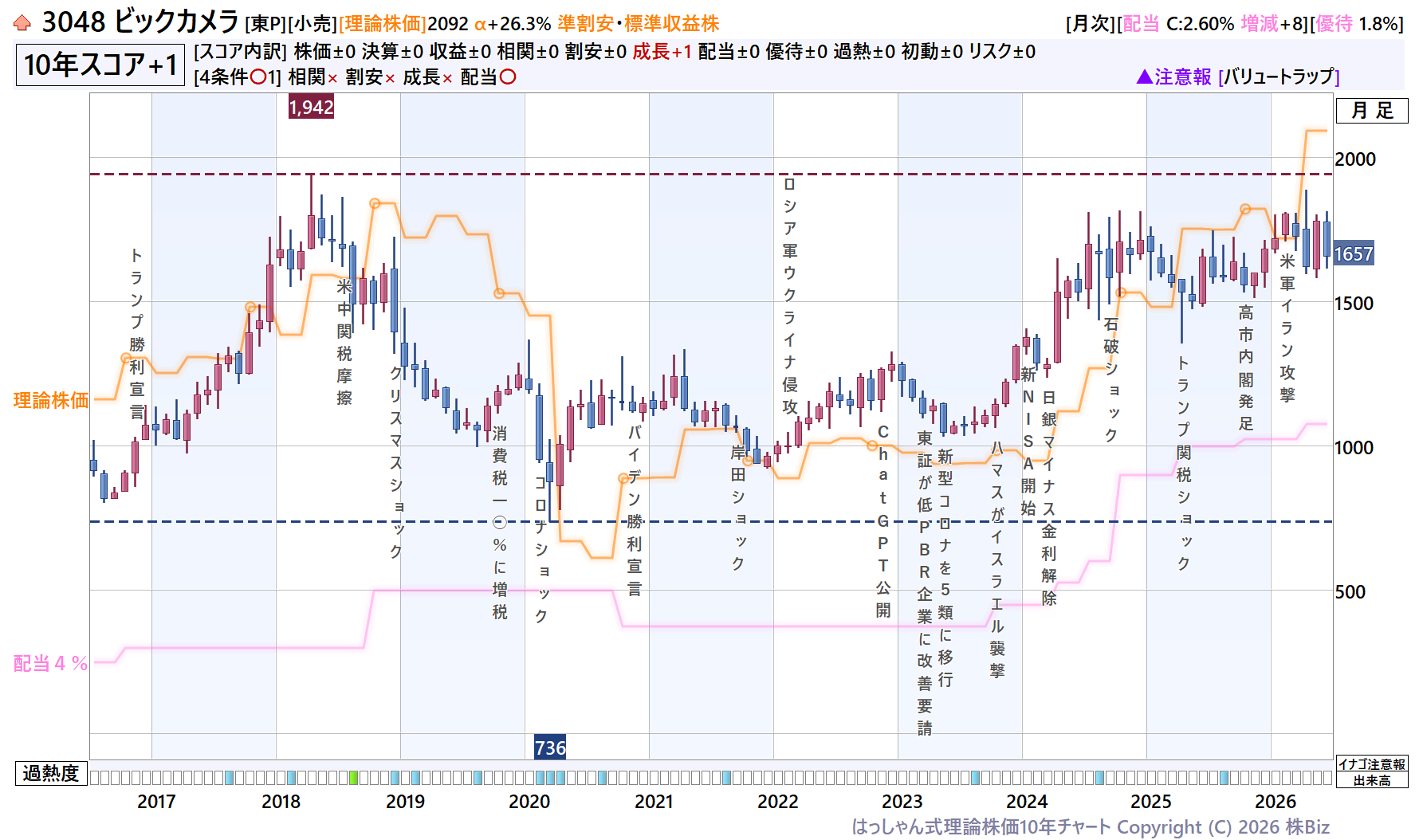Click the 2023 year label

(902, 802)
